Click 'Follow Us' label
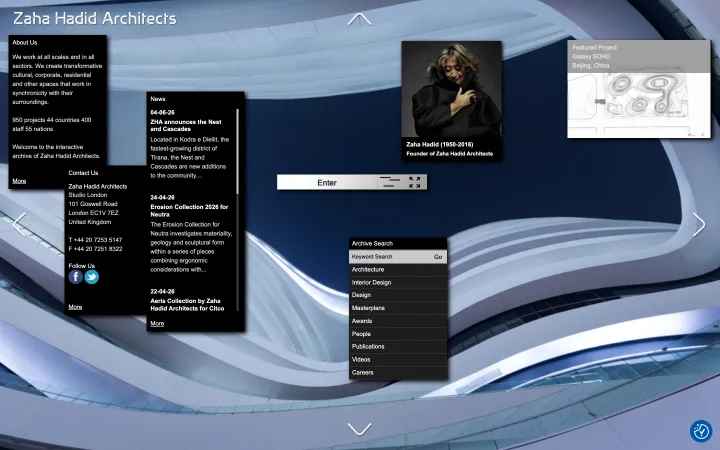Screen dimensions: 720x450 point(81,266)
